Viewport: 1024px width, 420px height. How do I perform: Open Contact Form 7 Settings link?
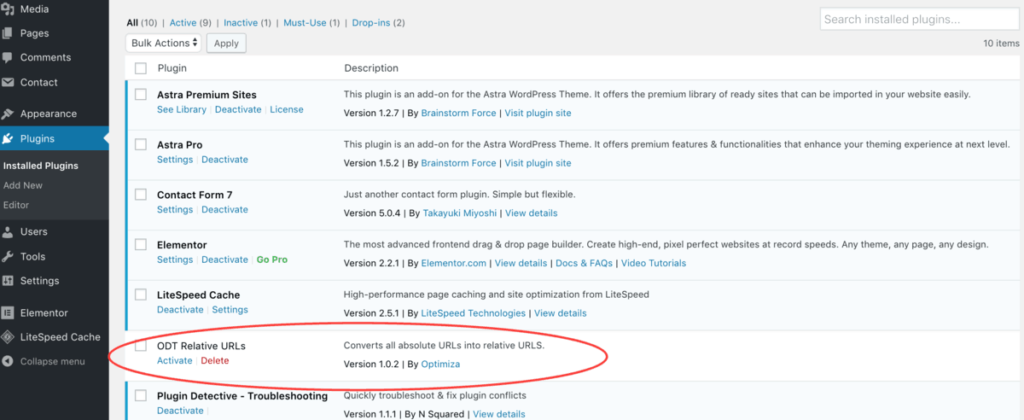point(175,210)
